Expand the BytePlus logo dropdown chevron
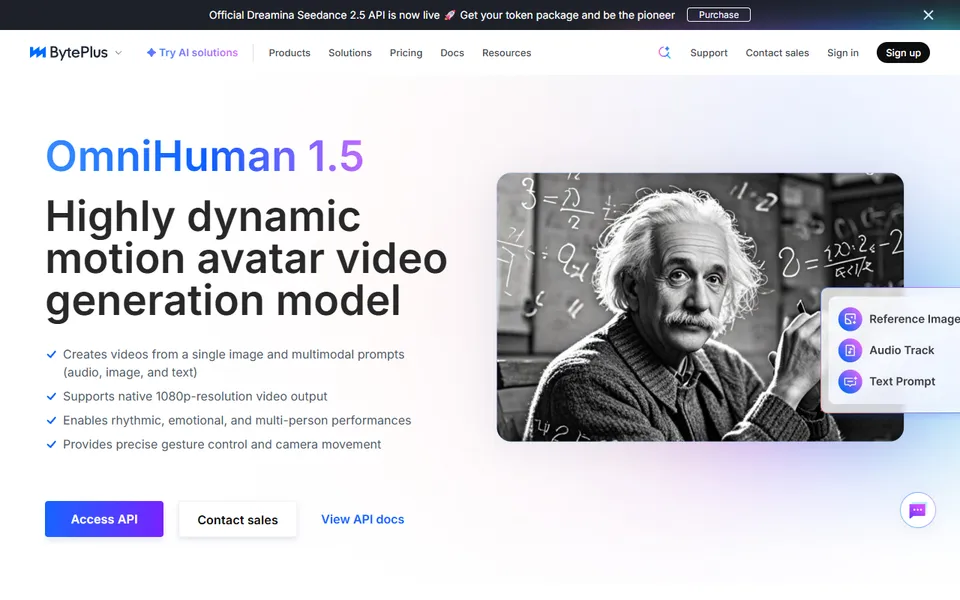 click(x=119, y=53)
